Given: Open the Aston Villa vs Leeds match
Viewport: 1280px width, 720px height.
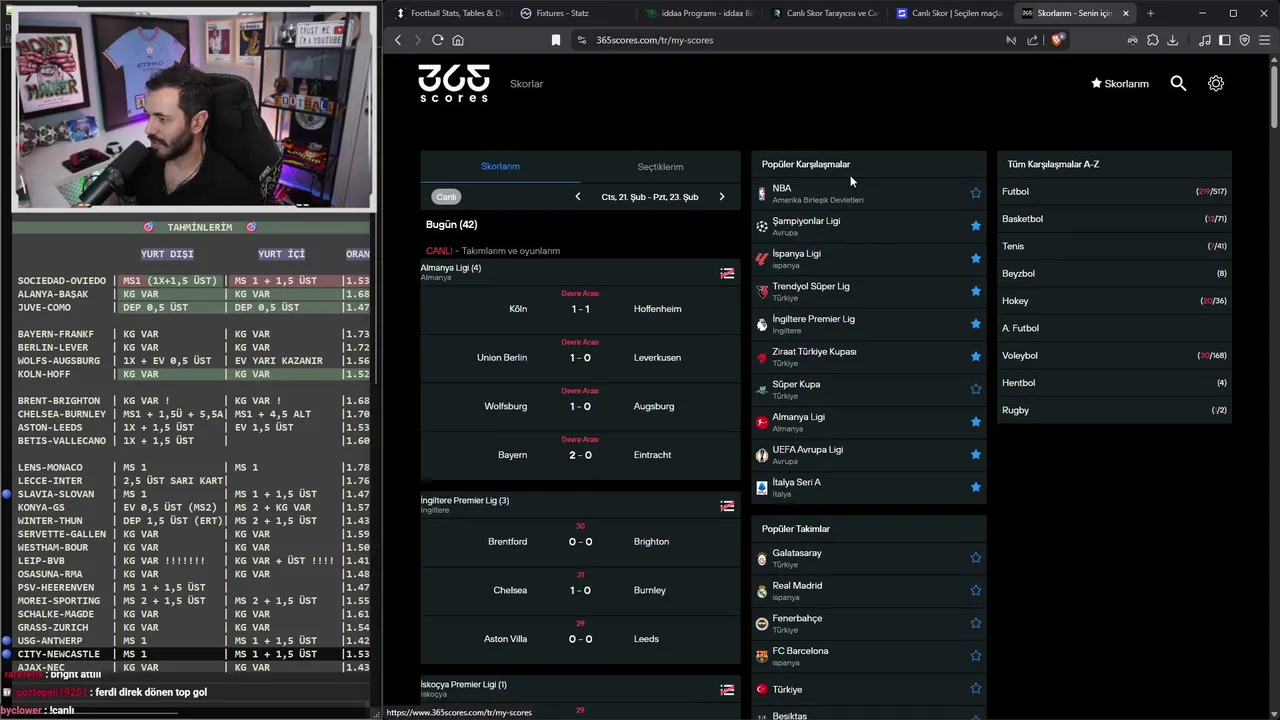Looking at the screenshot, I should click(x=580, y=639).
